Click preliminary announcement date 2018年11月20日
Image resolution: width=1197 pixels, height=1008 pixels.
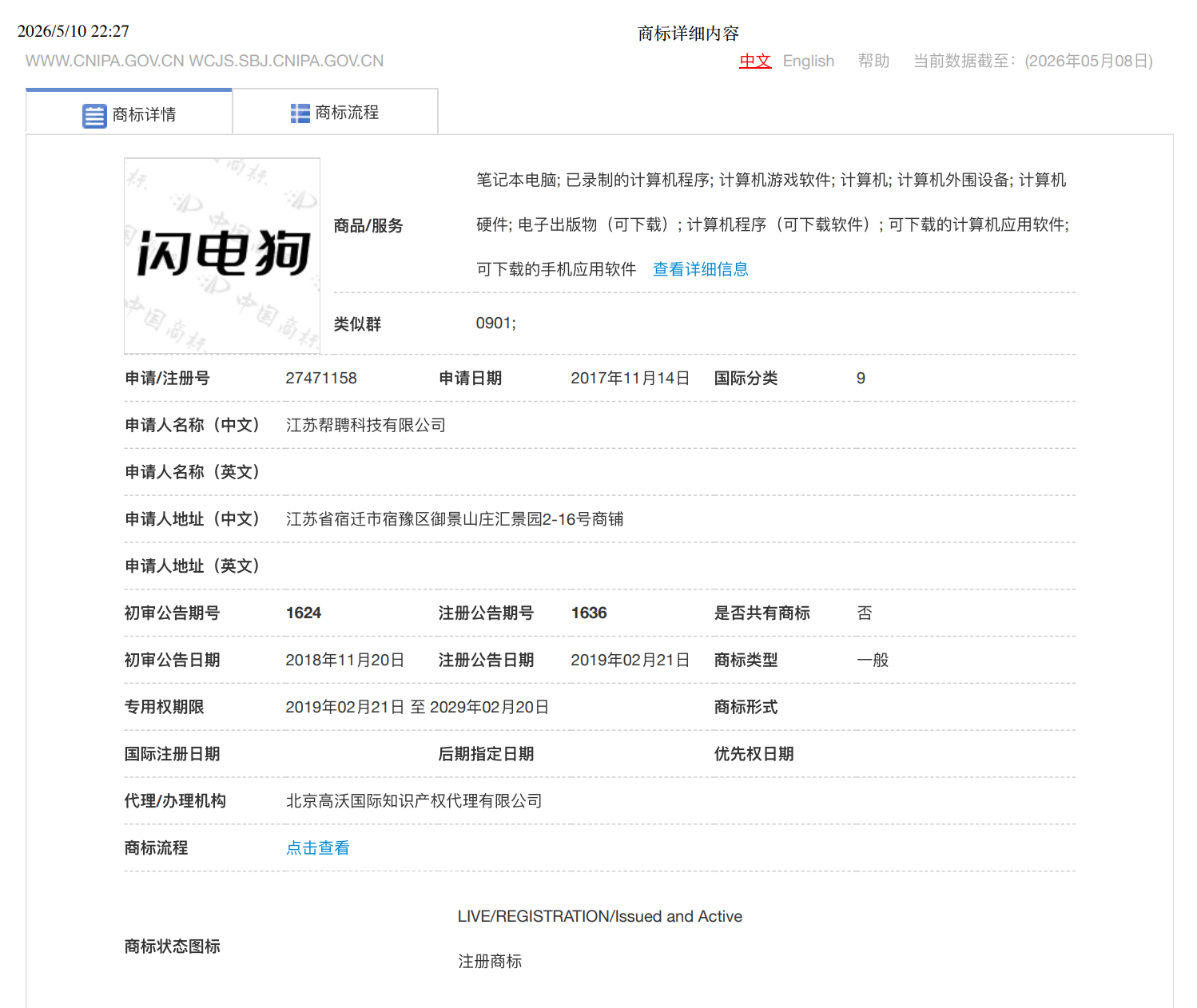click(x=345, y=660)
